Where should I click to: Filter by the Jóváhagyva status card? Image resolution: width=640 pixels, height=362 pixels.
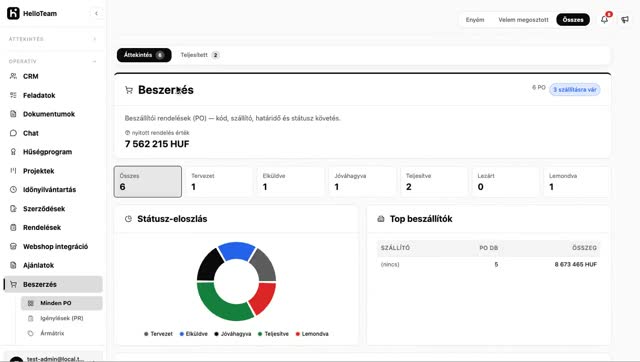362,182
